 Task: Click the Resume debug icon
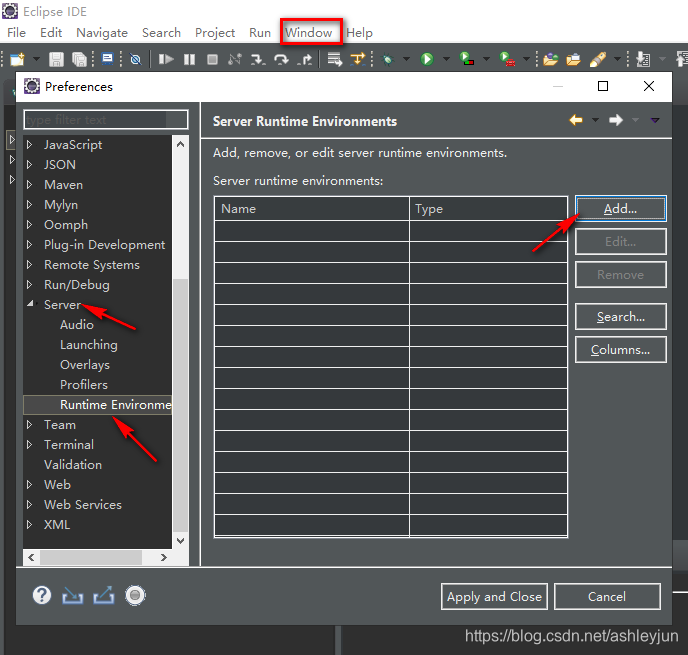[x=166, y=59]
